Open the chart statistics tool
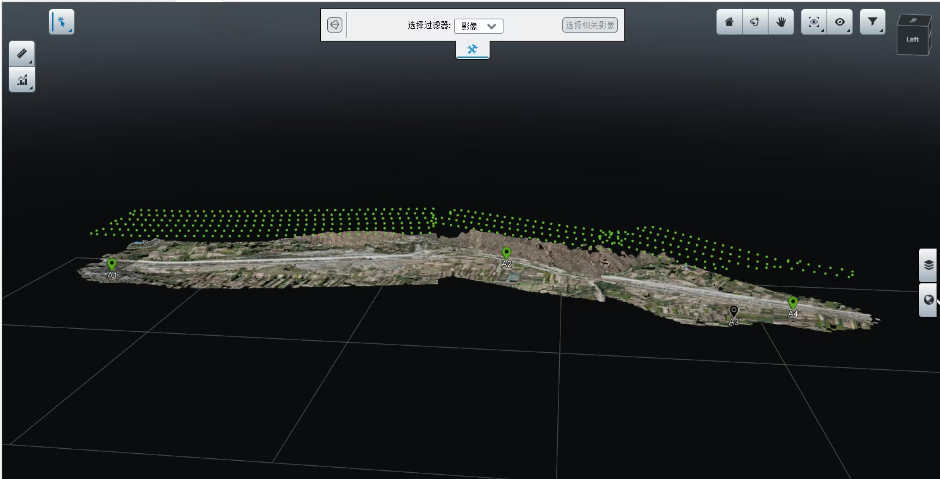This screenshot has width=940, height=479. click(21, 81)
